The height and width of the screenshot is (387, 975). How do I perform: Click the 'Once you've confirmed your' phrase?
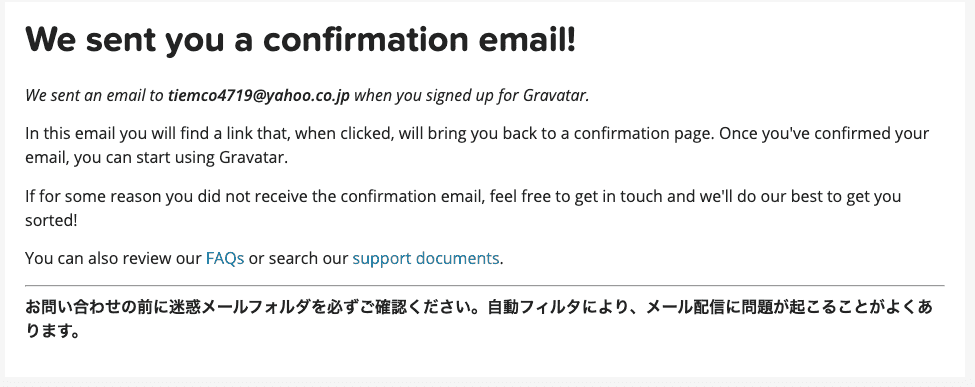coord(824,134)
